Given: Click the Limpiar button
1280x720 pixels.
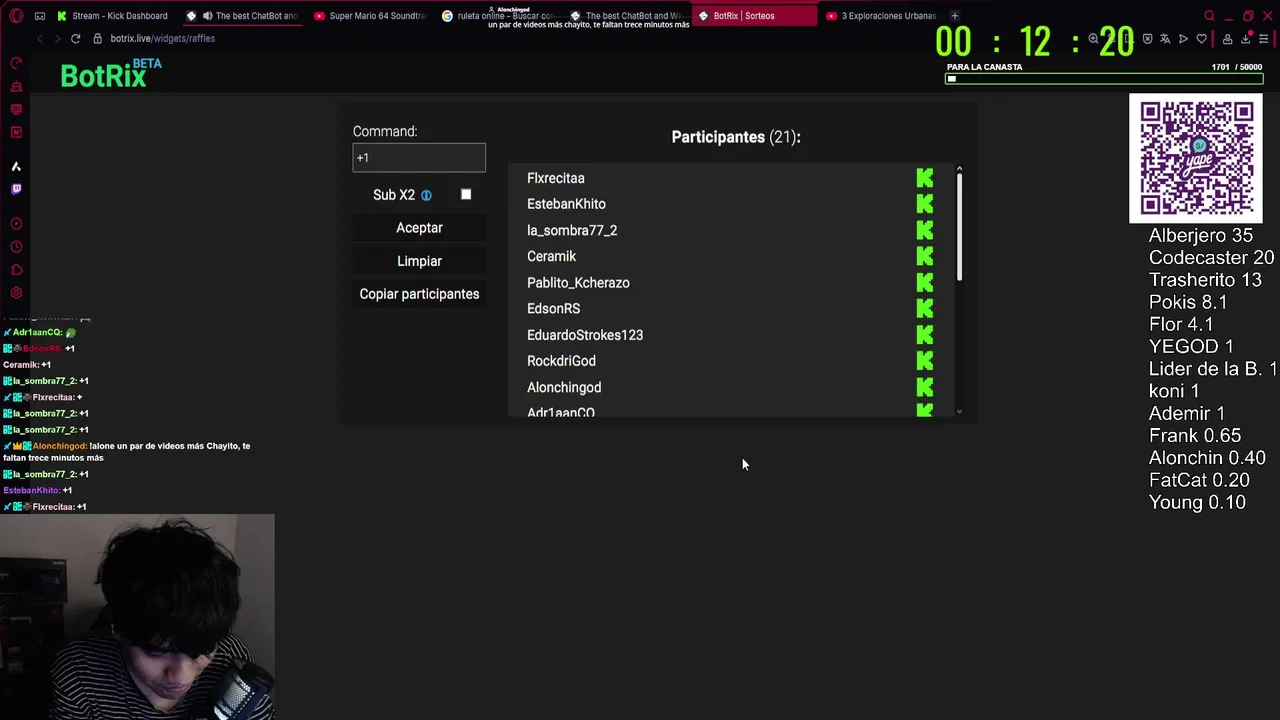Looking at the screenshot, I should (x=419, y=261).
